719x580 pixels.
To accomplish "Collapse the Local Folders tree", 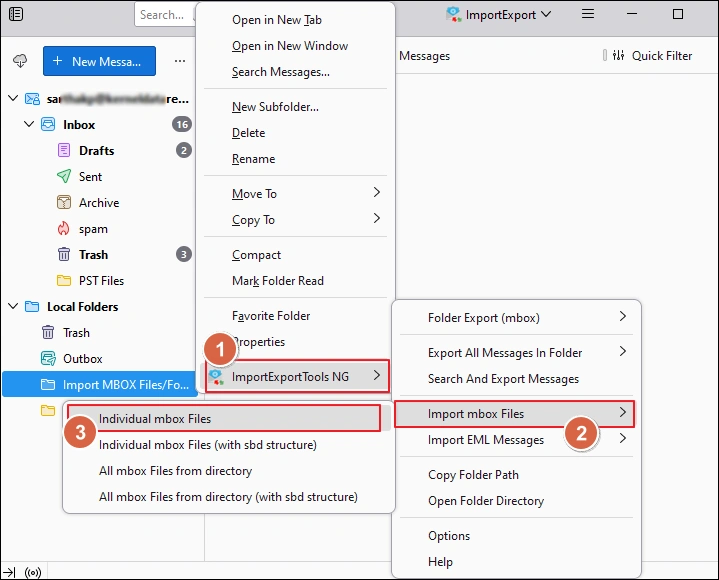I will 13,306.
